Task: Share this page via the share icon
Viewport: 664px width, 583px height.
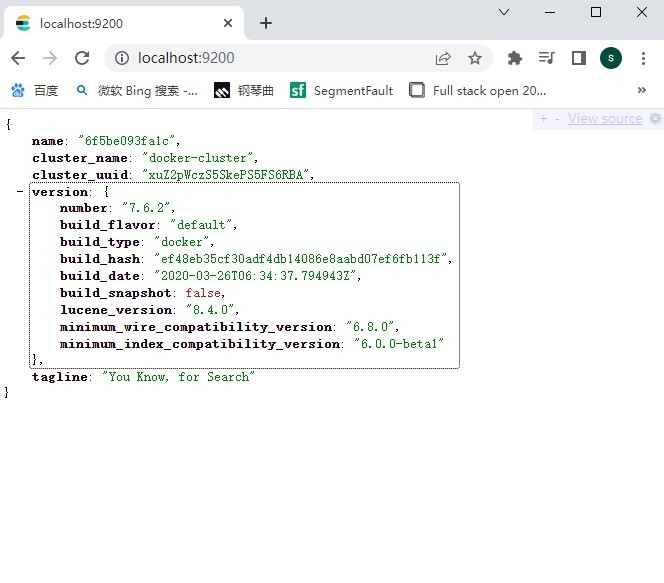Action: tap(443, 58)
